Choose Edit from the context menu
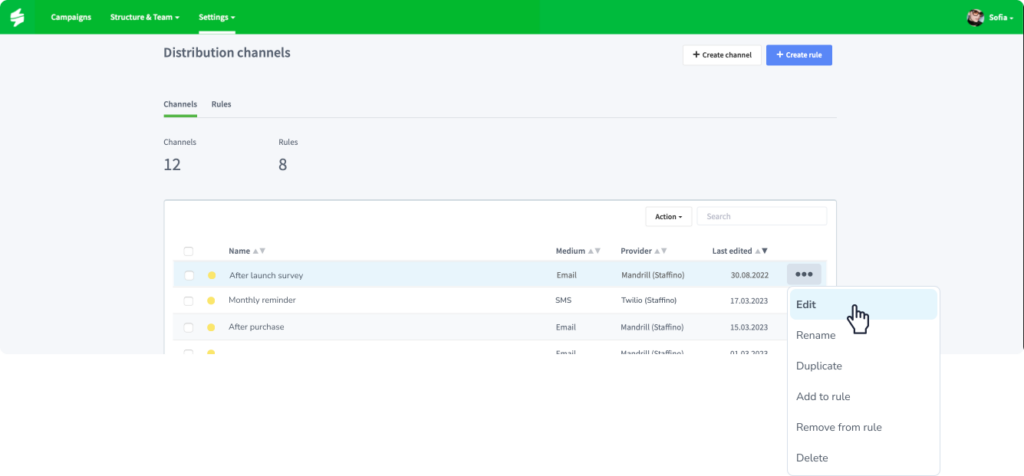The image size is (1024, 476). (x=863, y=305)
